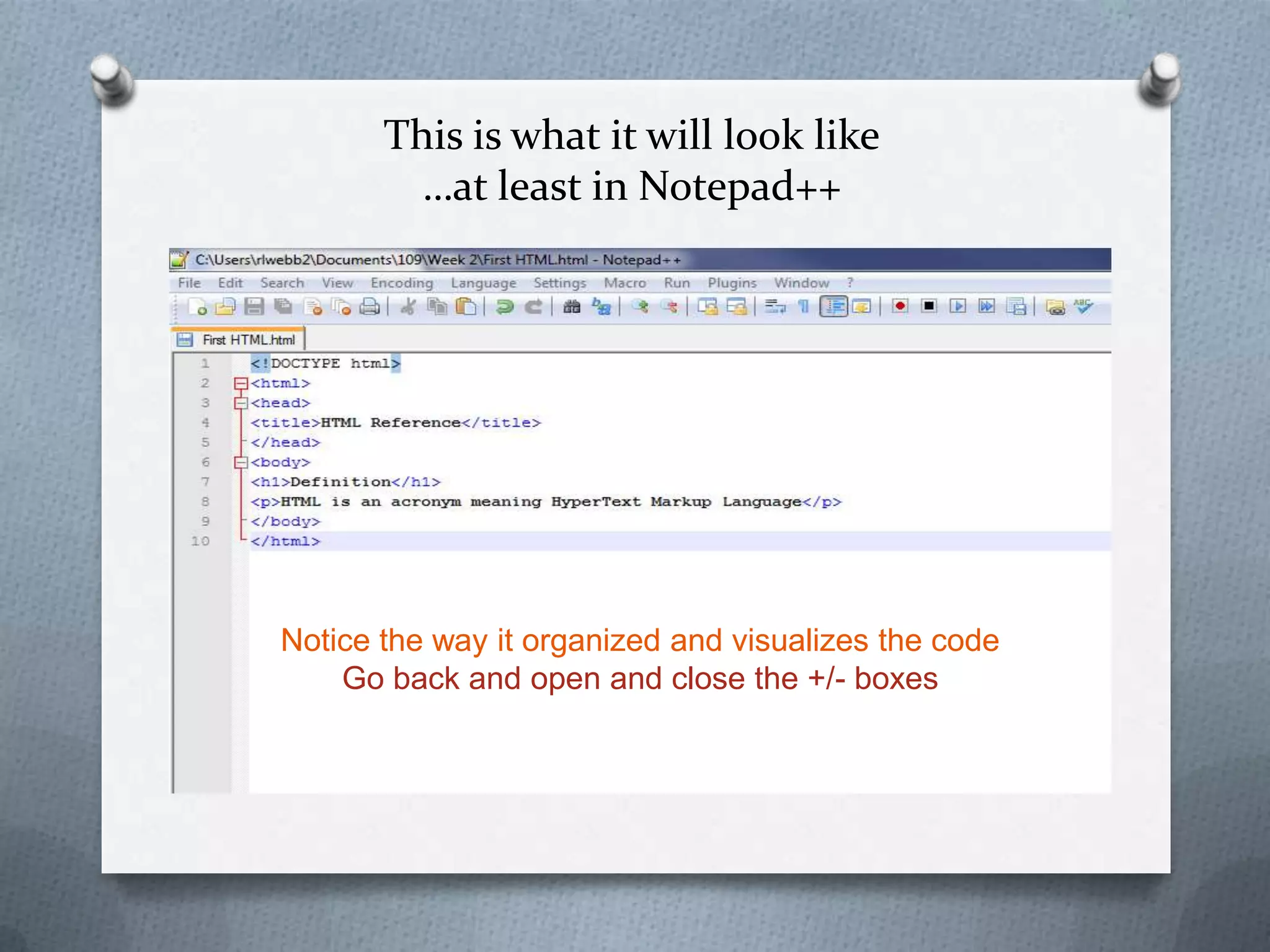Open the Encoding menu
Image resolution: width=1270 pixels, height=952 pixels.
(x=402, y=283)
